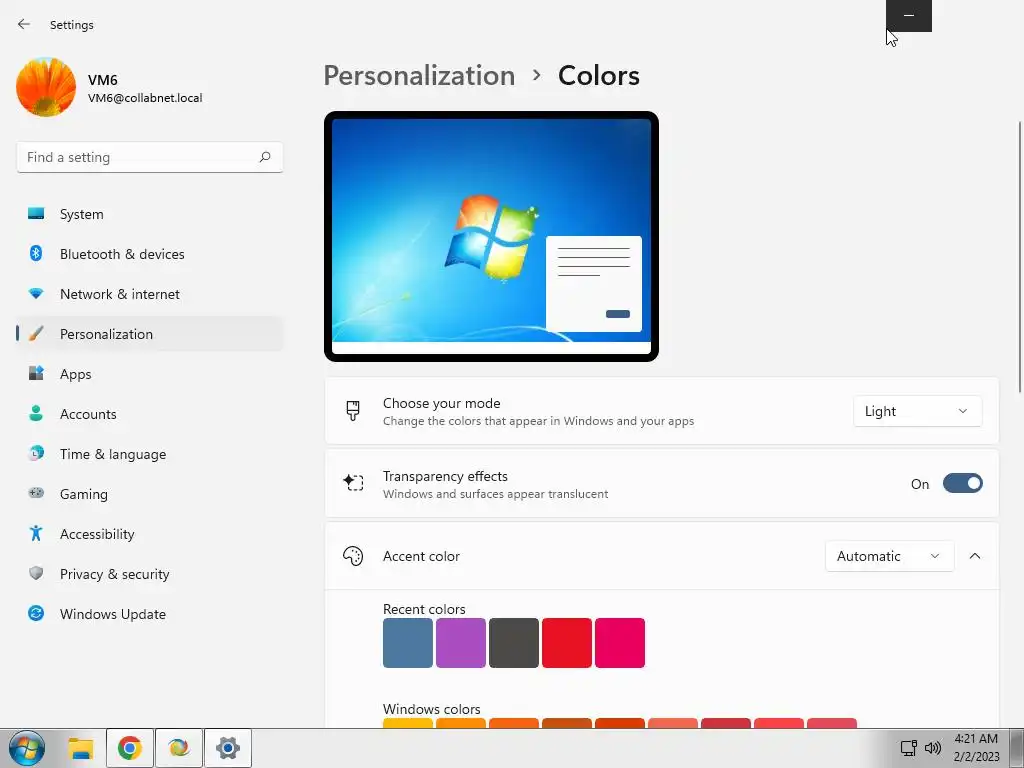Click the taskbar clock 4:21 AM
Viewport: 1024px width, 768px height.
976,739
